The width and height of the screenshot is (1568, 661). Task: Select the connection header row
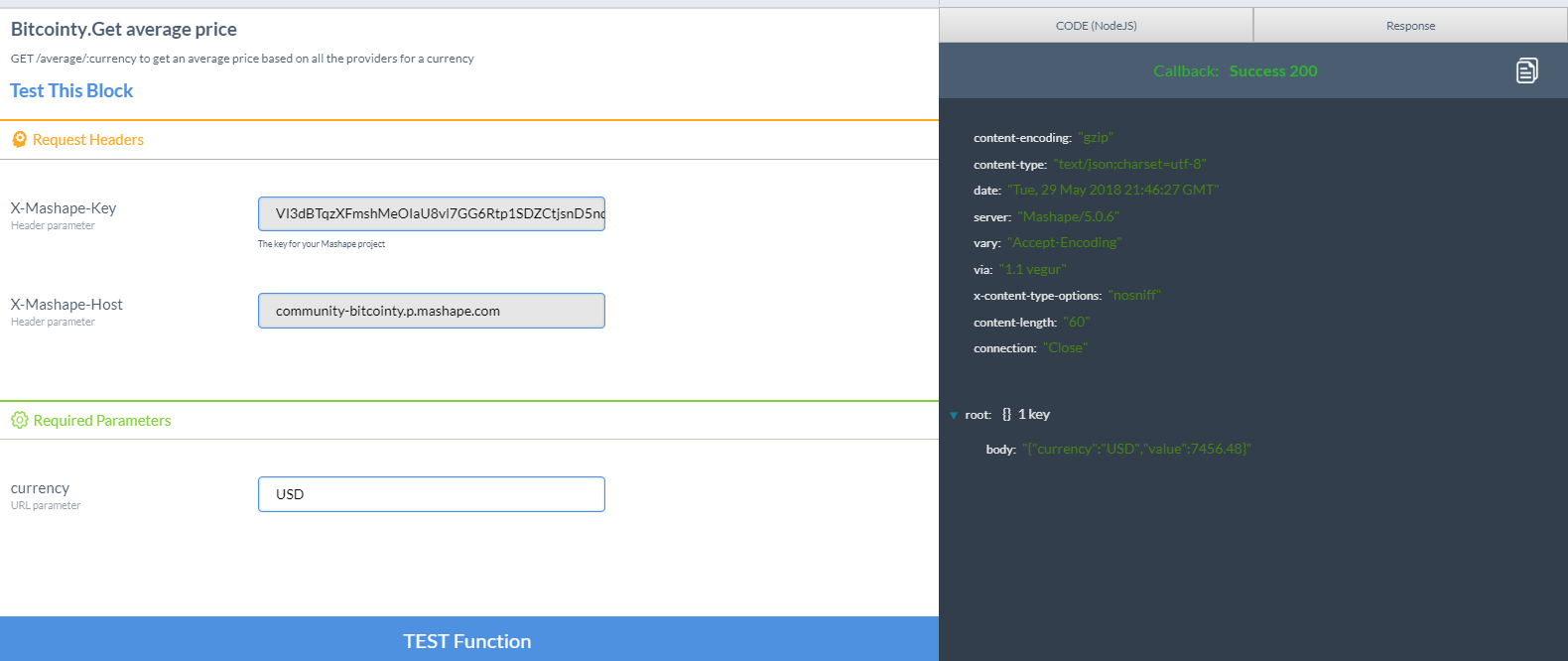tap(1031, 347)
